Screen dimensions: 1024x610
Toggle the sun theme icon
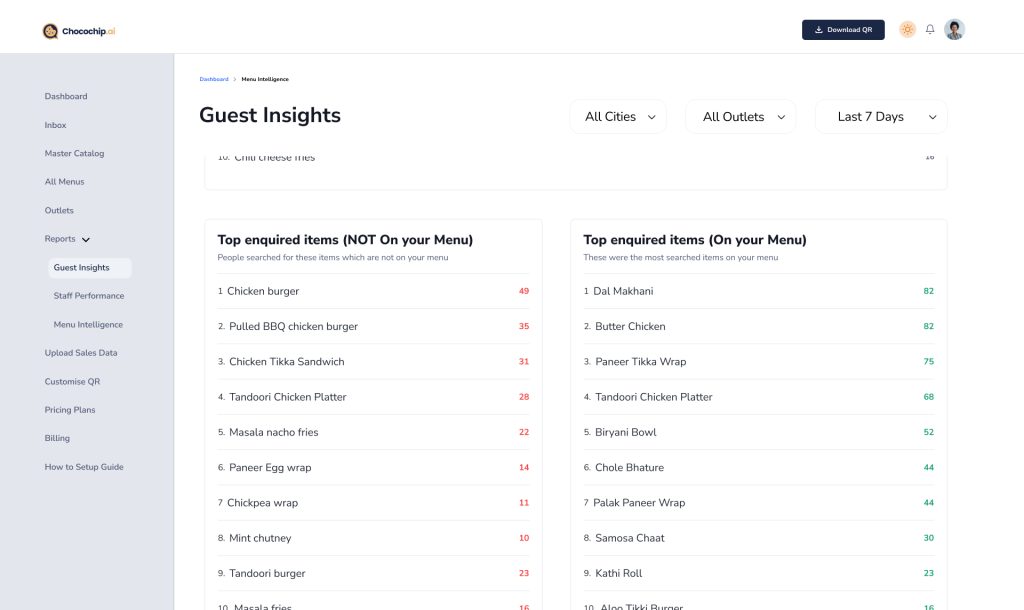point(907,30)
